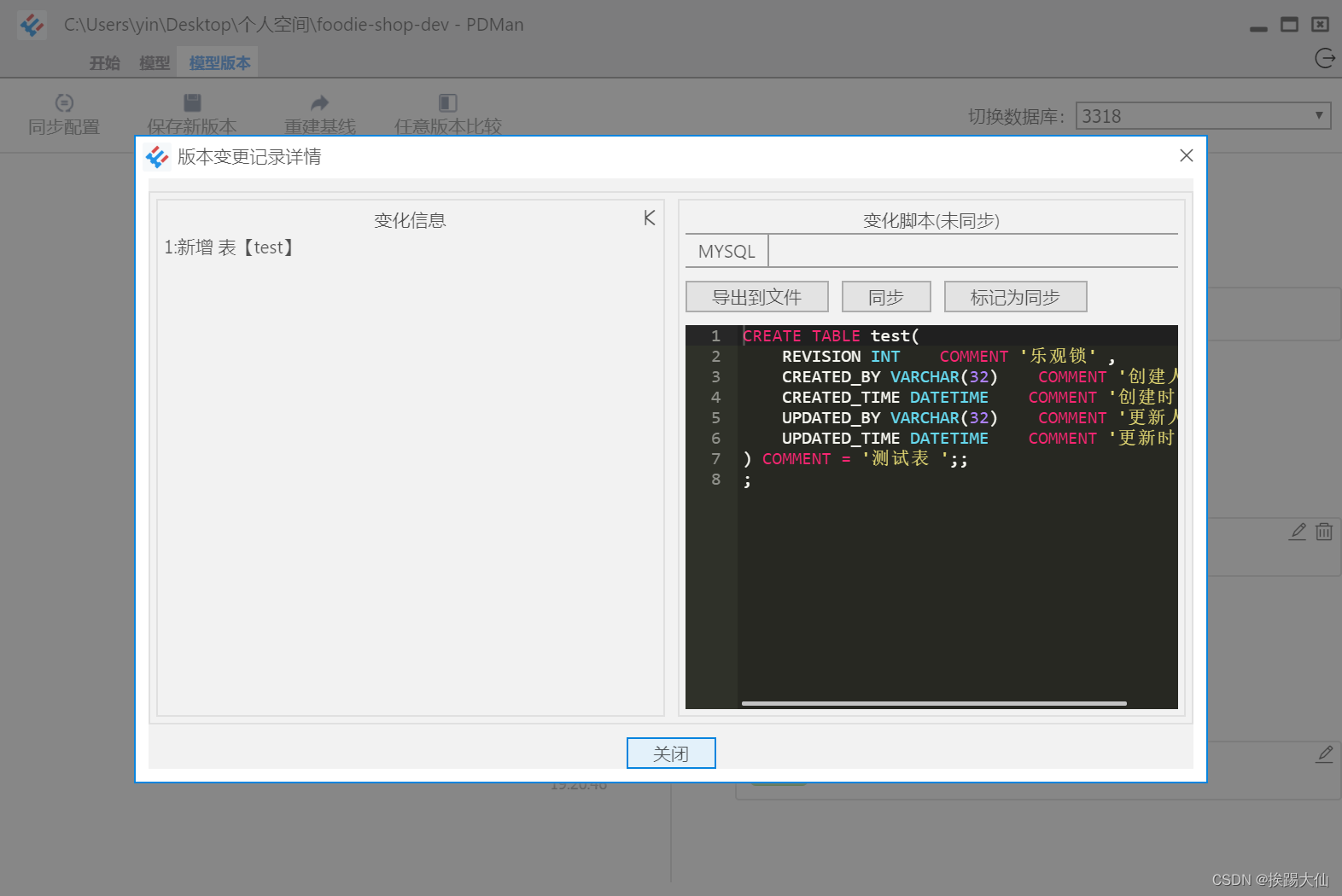
Task: Click the horizontal scrollbar of the SQL editor
Action: pyautogui.click(x=934, y=703)
